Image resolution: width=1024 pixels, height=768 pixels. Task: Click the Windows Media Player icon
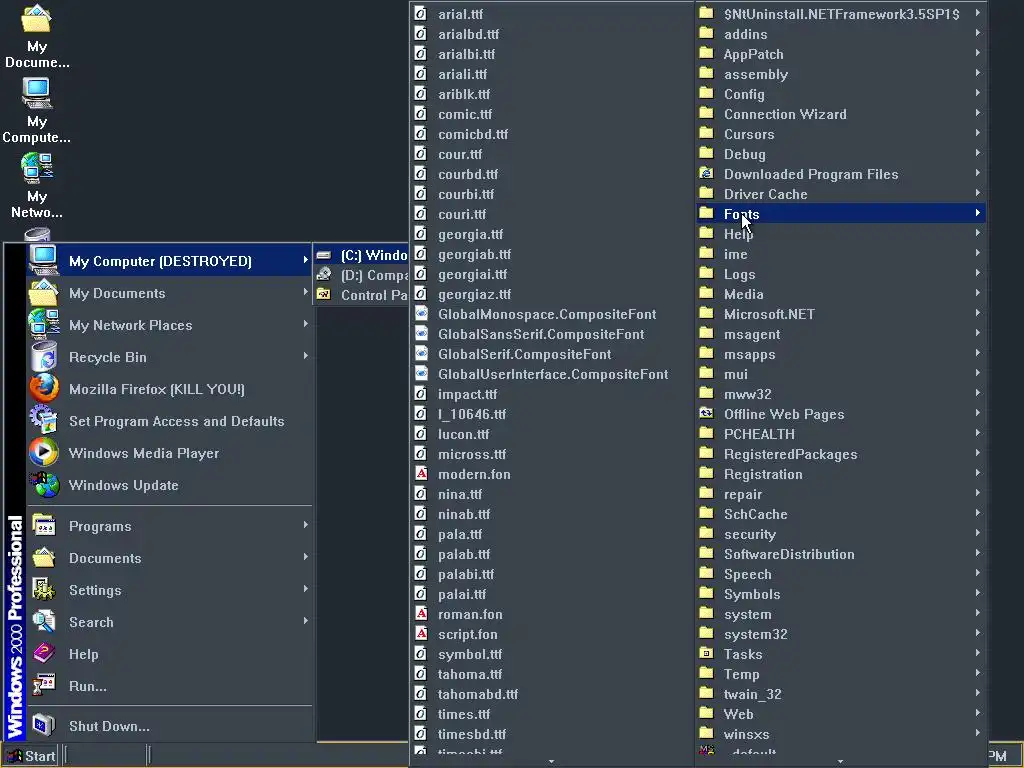click(44, 453)
